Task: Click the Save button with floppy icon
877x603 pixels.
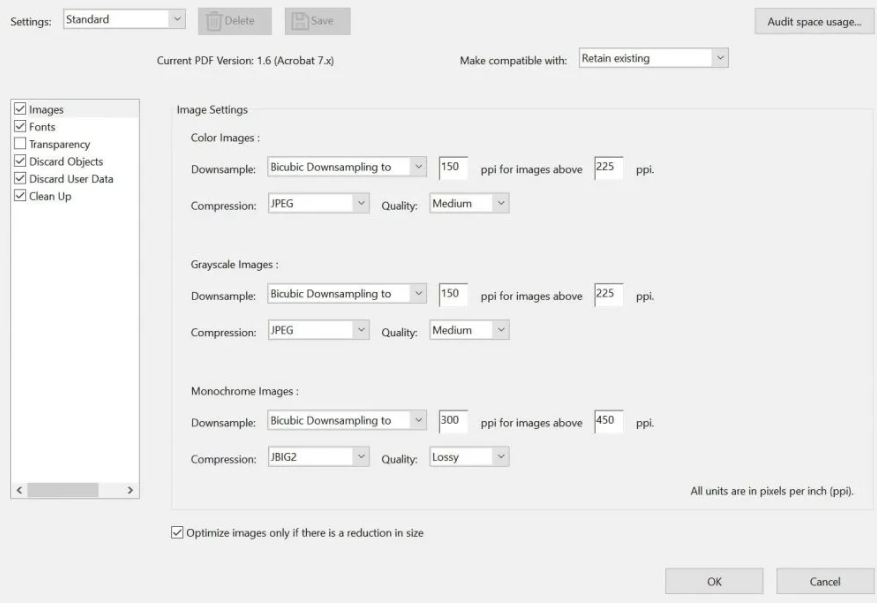Action: tap(318, 21)
